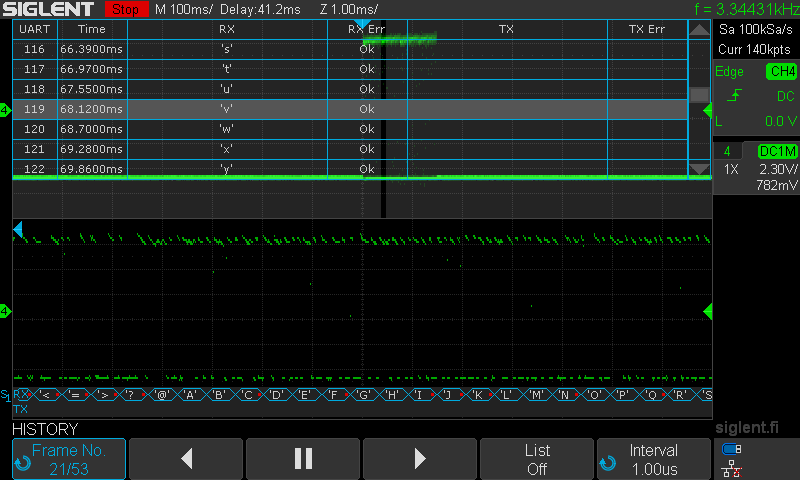Click the channel 4 number tab
800x480 pixels.
pyautogui.click(x=727, y=151)
